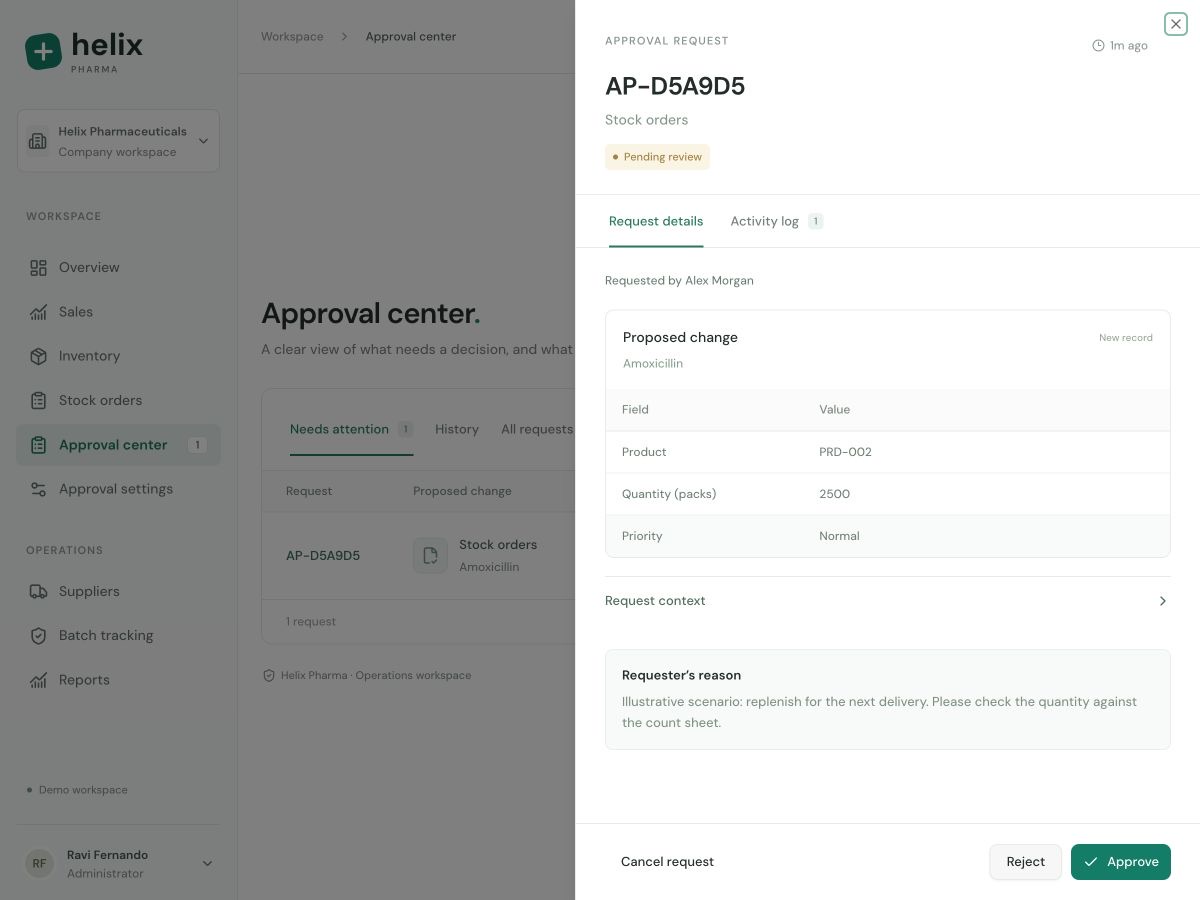1200x900 pixels.
Task: Click the 1 request footer text
Action: coord(311,622)
